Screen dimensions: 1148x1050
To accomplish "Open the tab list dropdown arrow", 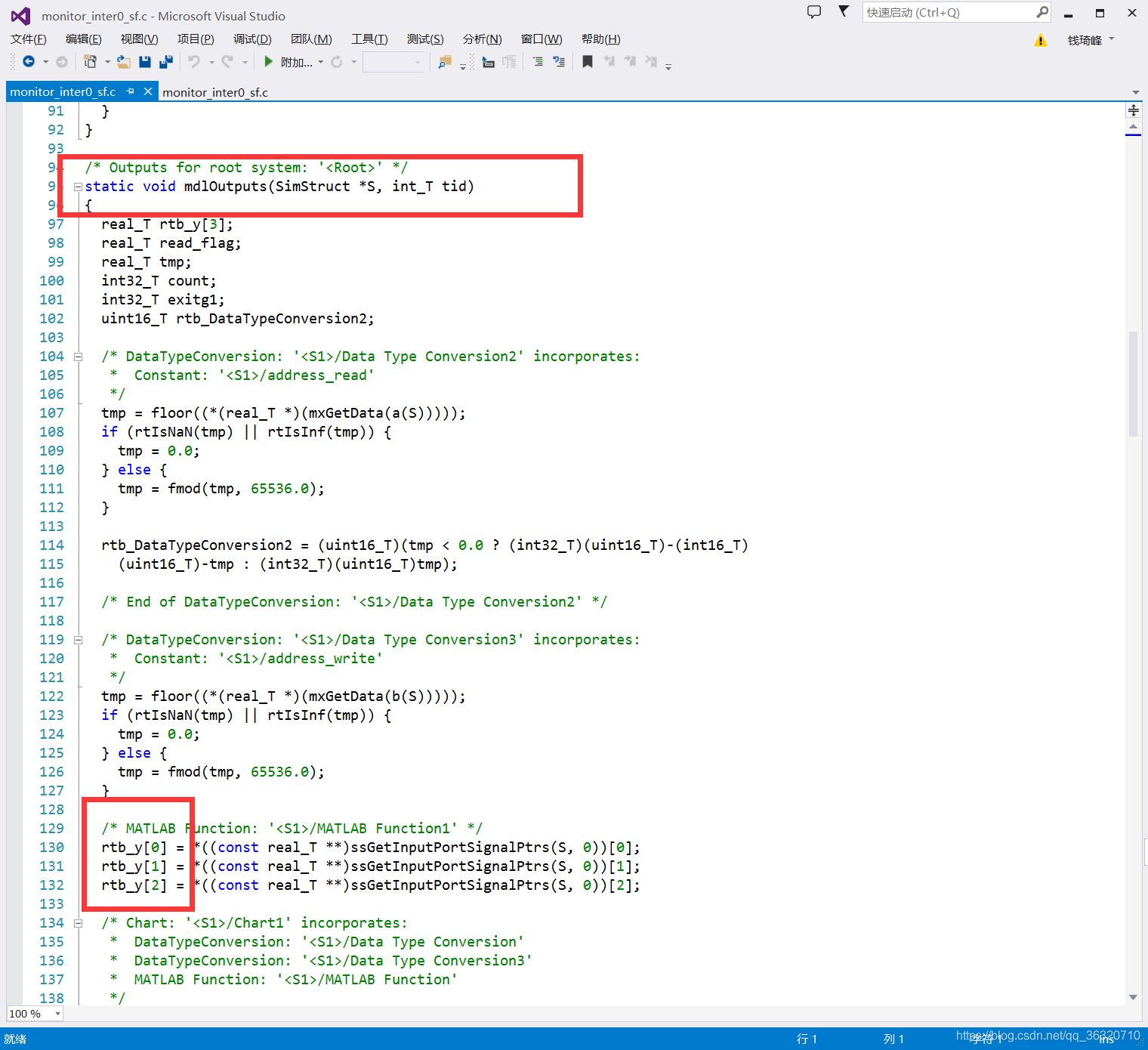I will coord(1135,92).
